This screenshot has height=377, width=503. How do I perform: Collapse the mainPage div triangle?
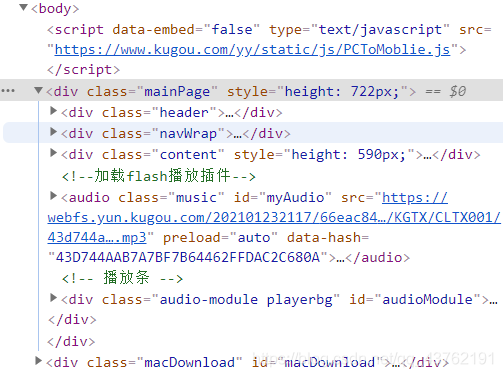pyautogui.click(x=38, y=90)
